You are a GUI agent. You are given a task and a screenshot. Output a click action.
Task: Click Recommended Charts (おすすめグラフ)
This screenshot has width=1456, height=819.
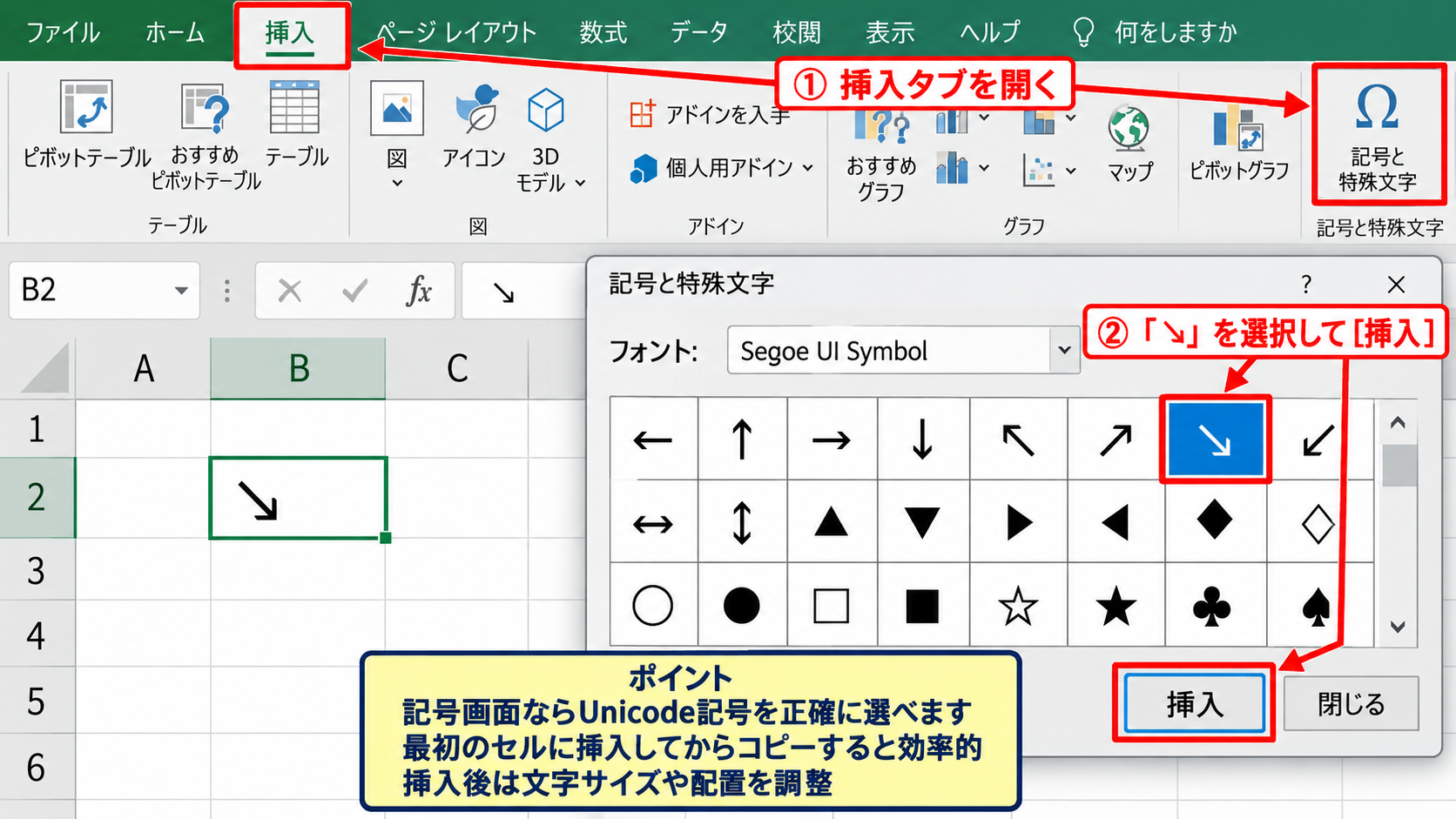pos(881,155)
